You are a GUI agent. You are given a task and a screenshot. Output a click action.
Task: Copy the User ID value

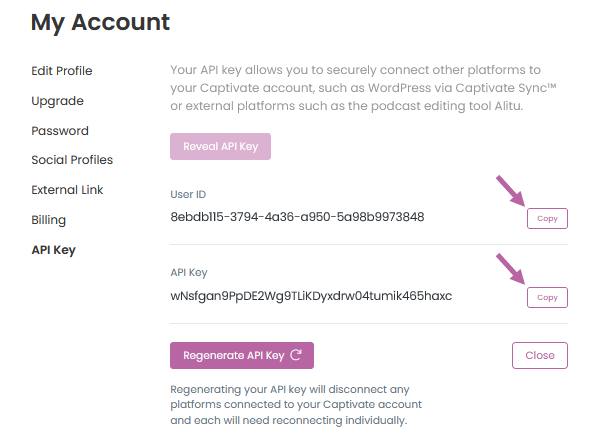click(547, 218)
